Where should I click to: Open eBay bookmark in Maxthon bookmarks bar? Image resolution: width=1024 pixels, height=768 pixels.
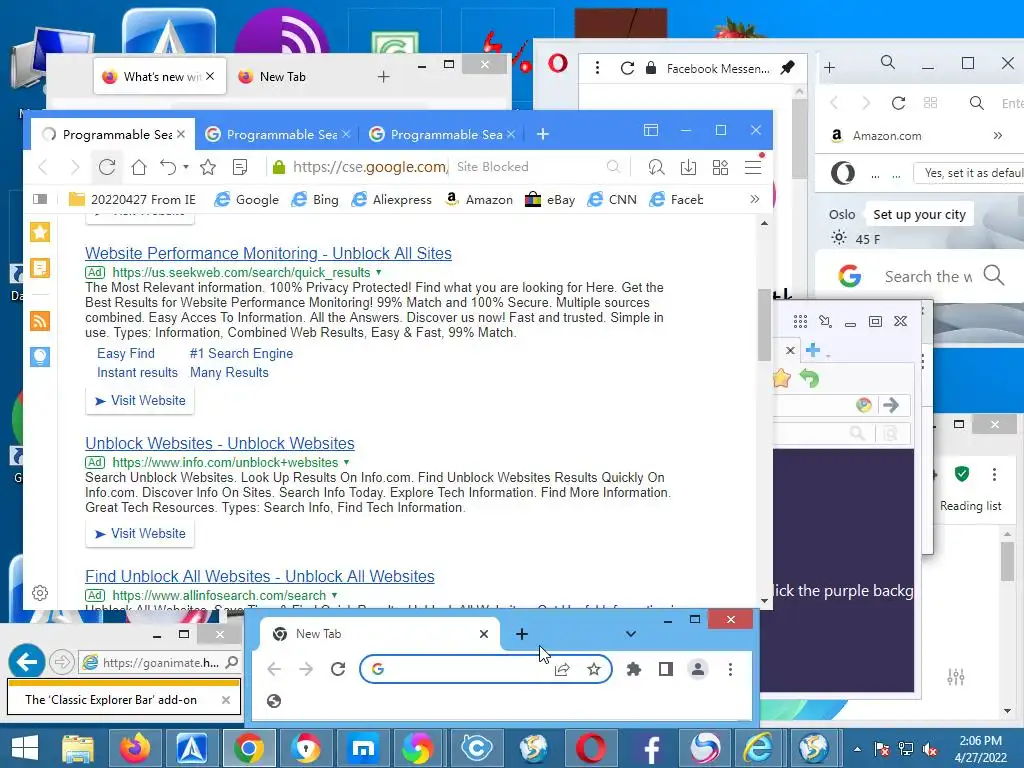point(550,199)
